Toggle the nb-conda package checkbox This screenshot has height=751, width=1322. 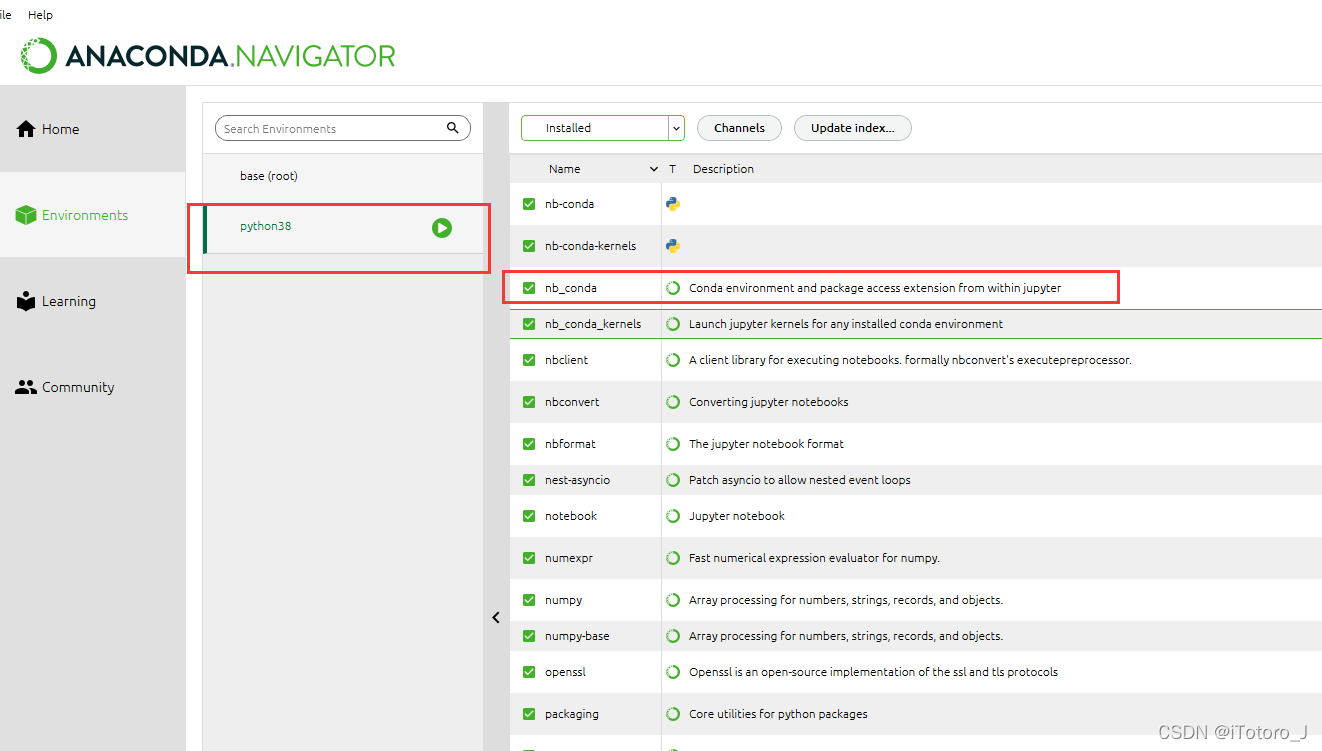529,204
